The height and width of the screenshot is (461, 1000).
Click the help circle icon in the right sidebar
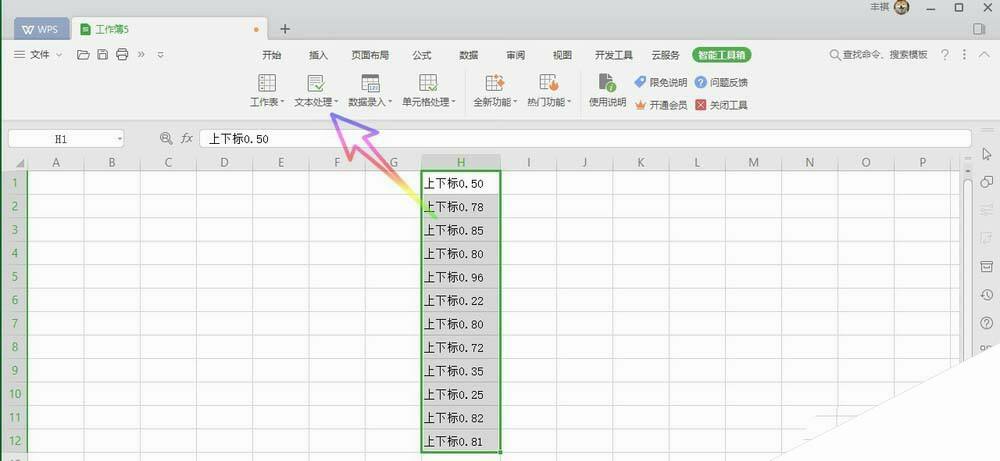click(x=987, y=323)
